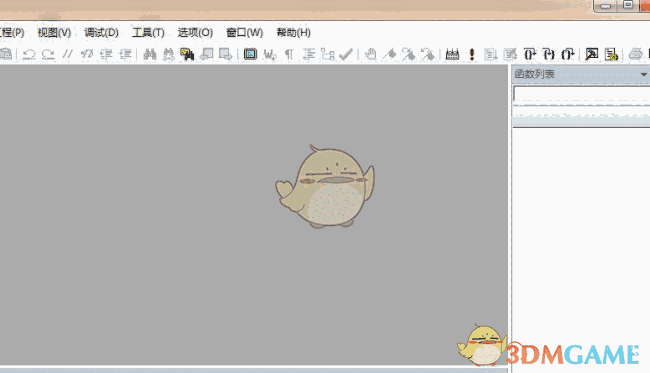Screen dimensions: 650x373
Task: Click the previous window arrow icon
Action: [x=206, y=54]
